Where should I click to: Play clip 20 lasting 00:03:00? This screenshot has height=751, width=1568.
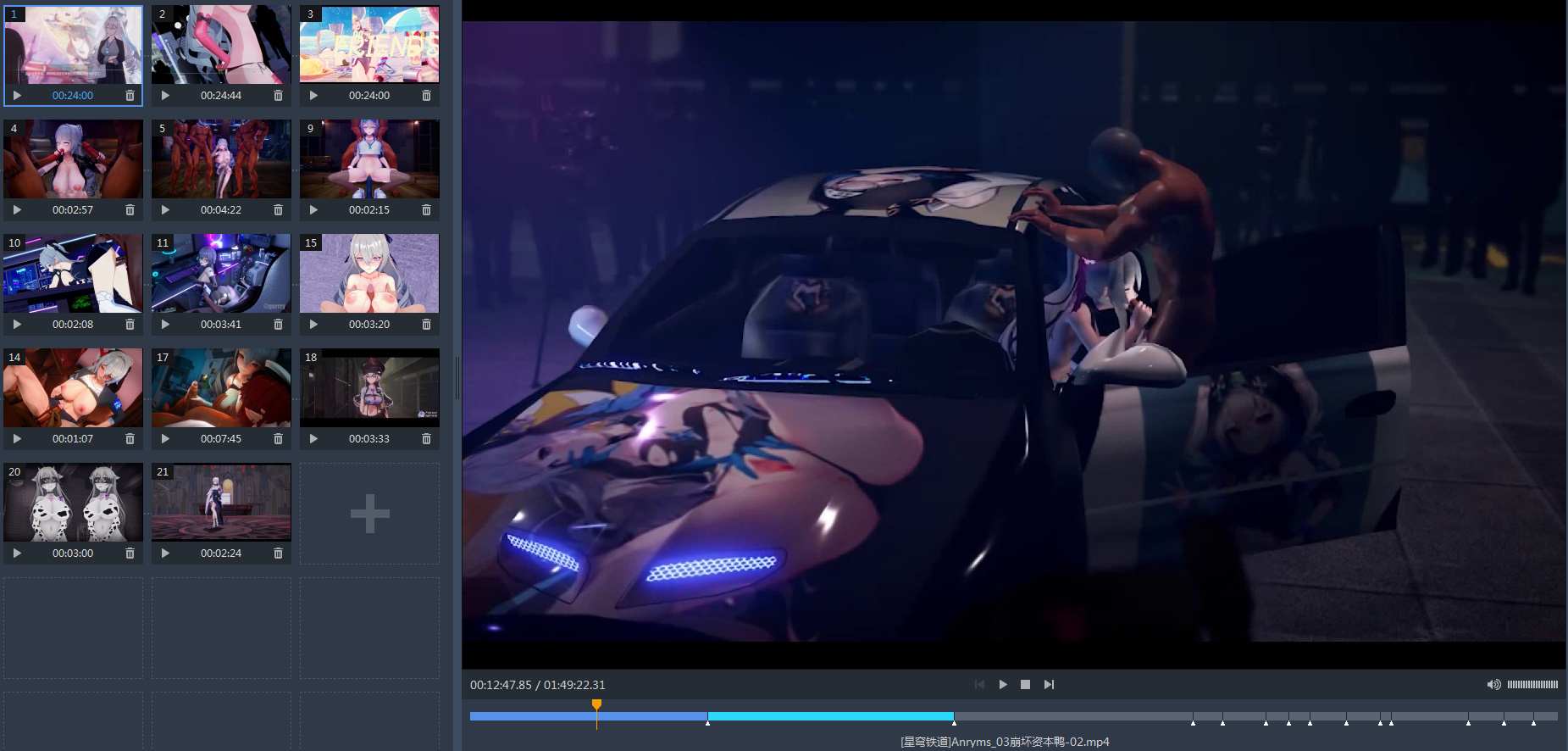click(x=17, y=554)
